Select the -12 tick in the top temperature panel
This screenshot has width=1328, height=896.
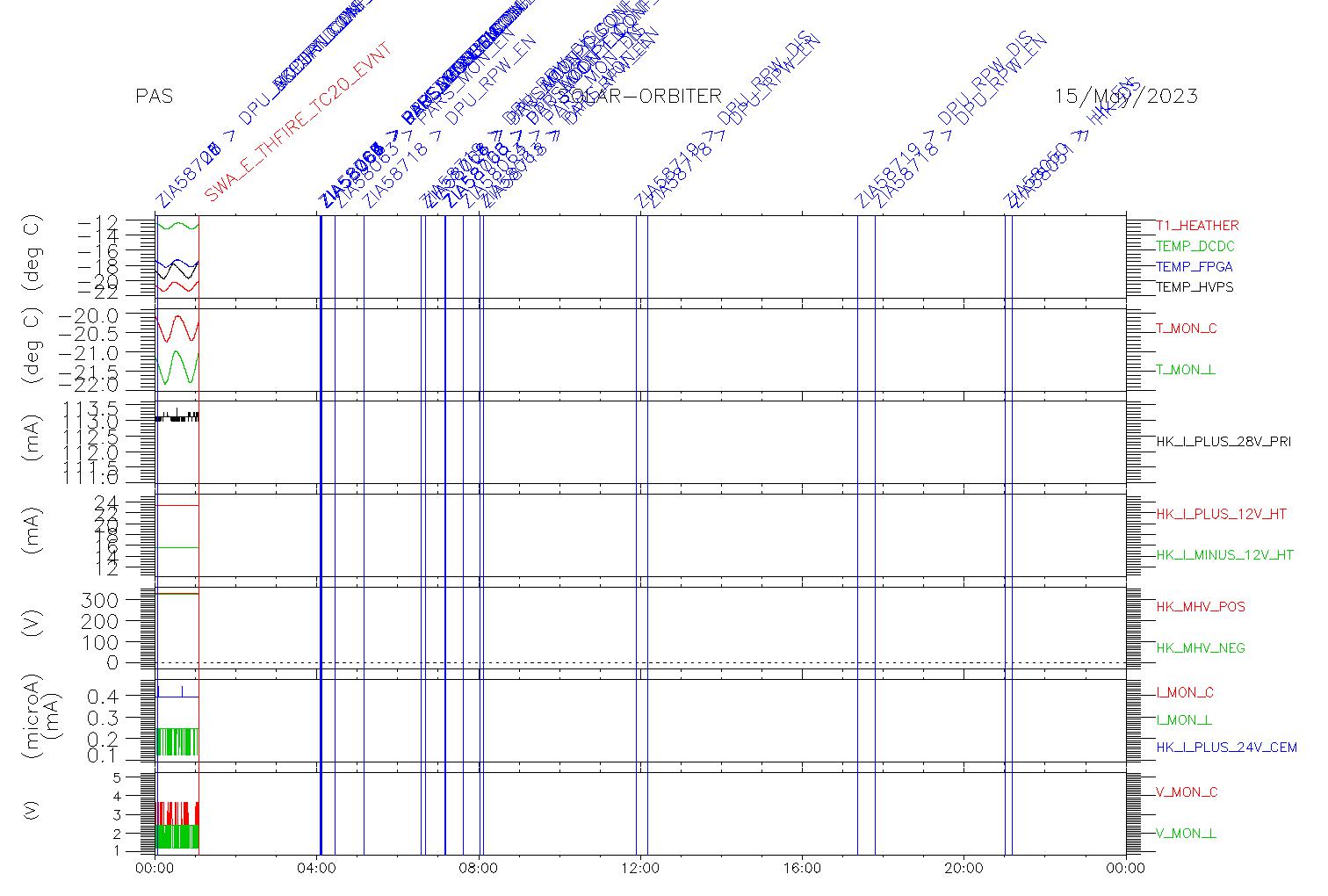(98, 221)
